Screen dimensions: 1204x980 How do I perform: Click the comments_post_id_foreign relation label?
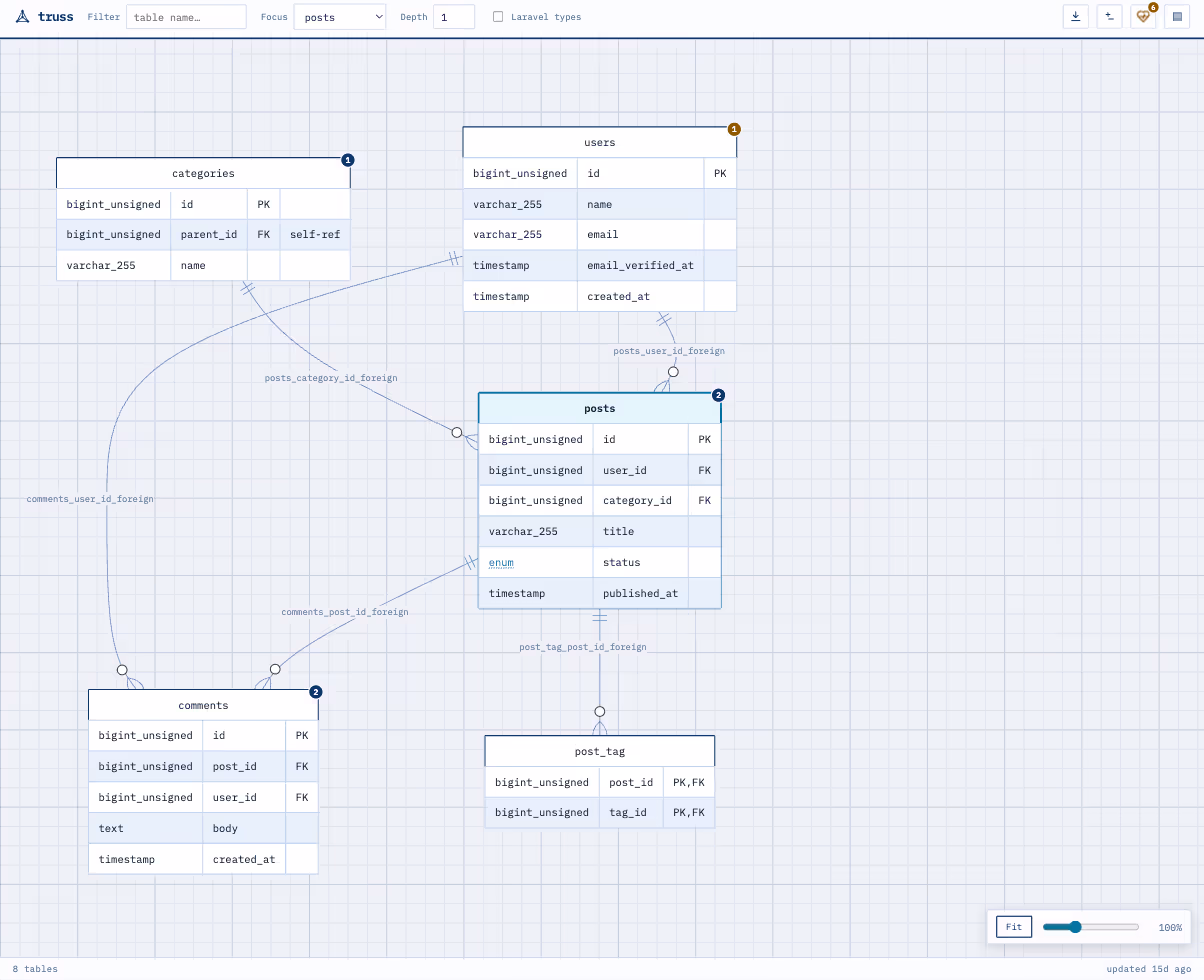345,612
